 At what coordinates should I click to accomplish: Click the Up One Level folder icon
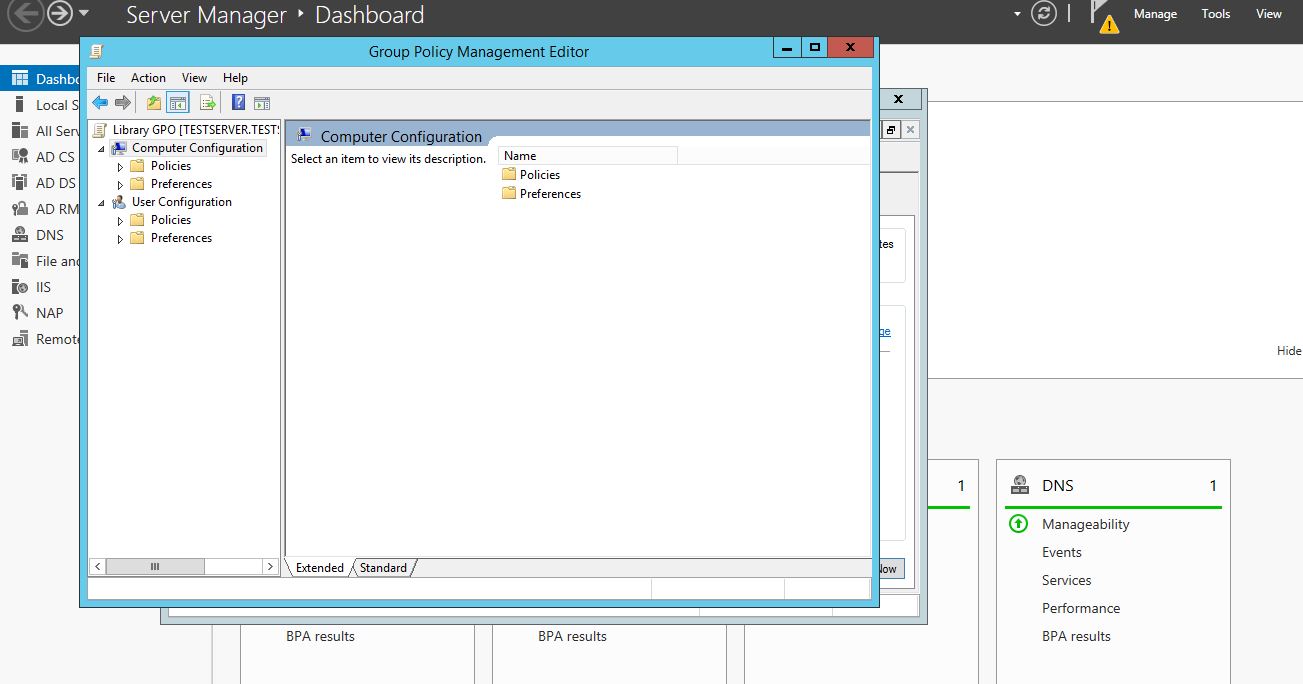click(154, 102)
